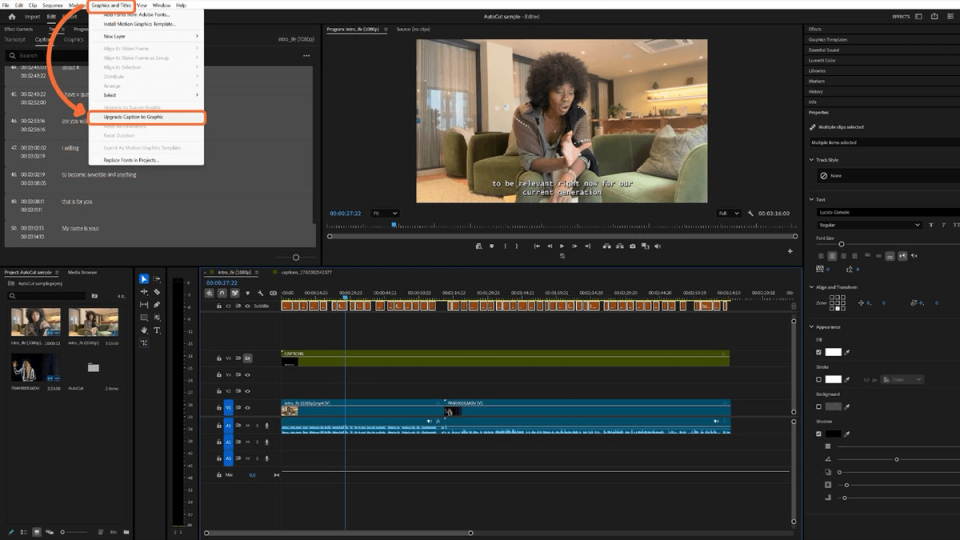960x540 pixels.
Task: Choose Install Motion Graphics Template
Action: (146, 24)
